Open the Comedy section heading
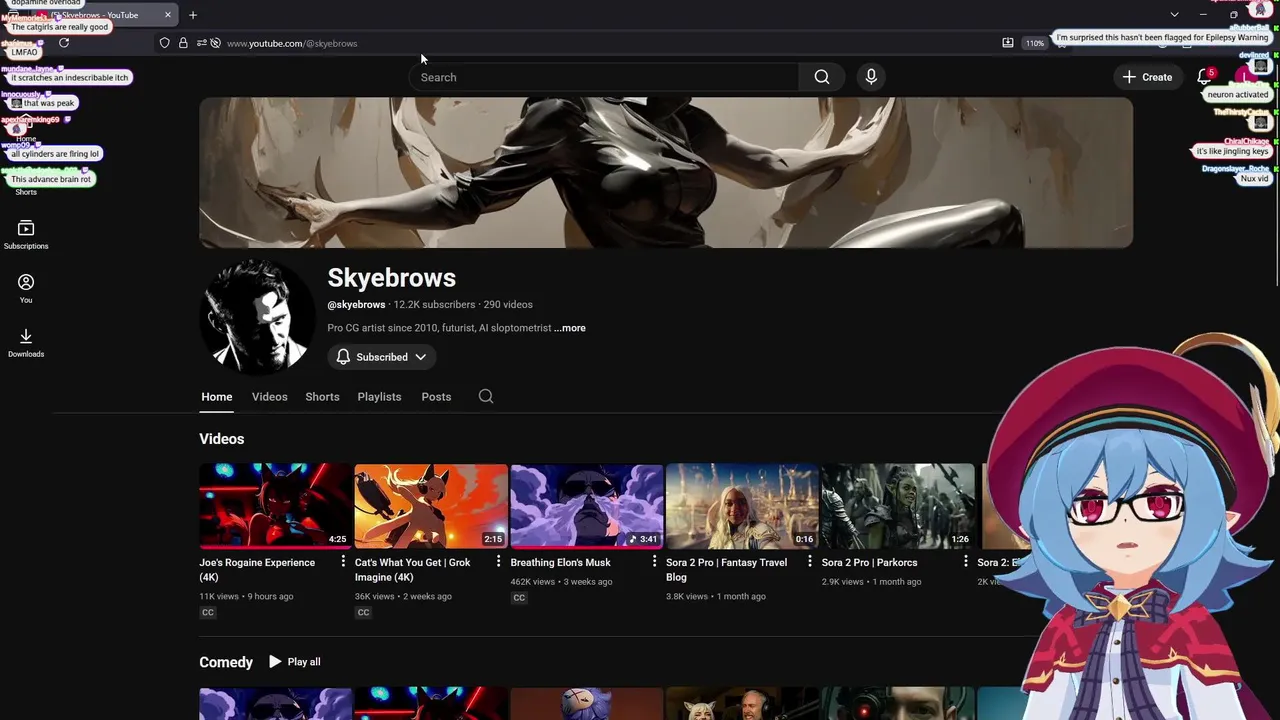Screen dimensions: 1280x720 tap(226, 662)
